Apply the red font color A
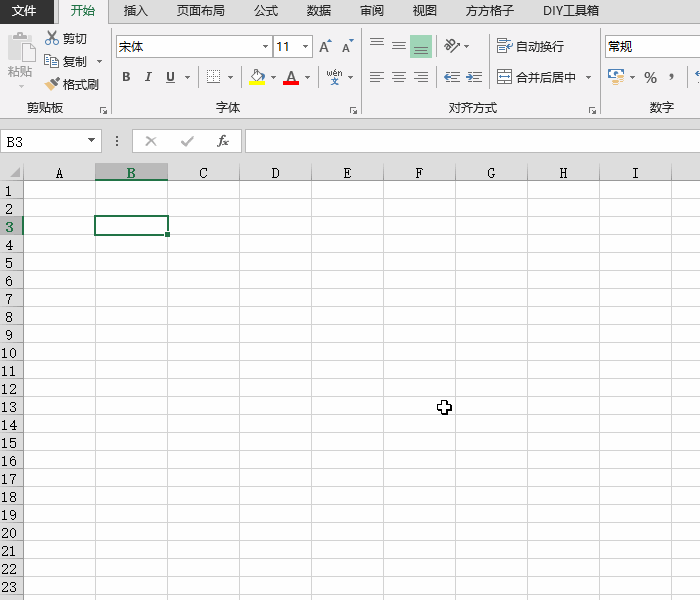The height and width of the screenshot is (600, 700). point(291,77)
